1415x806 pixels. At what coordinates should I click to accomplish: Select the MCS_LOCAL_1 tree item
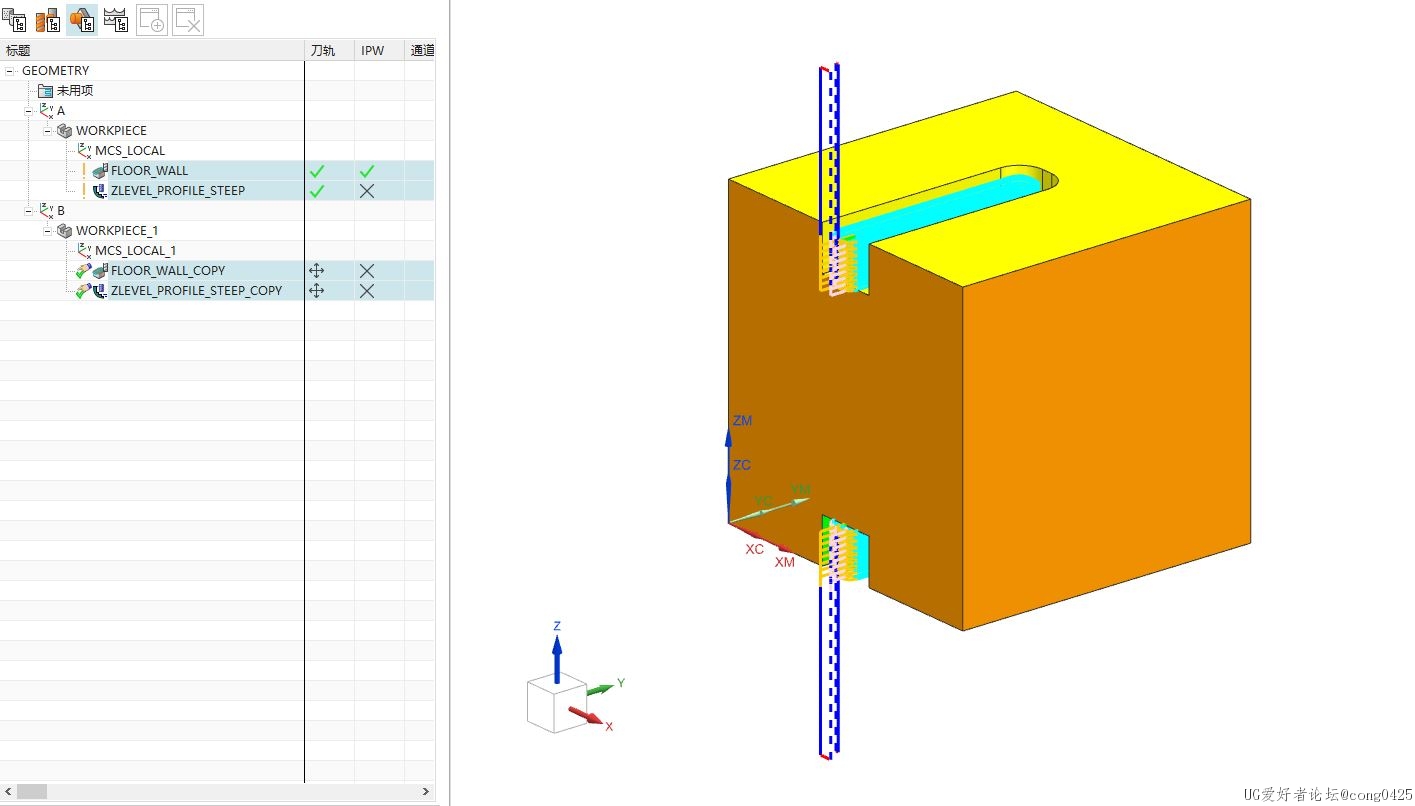click(x=135, y=251)
